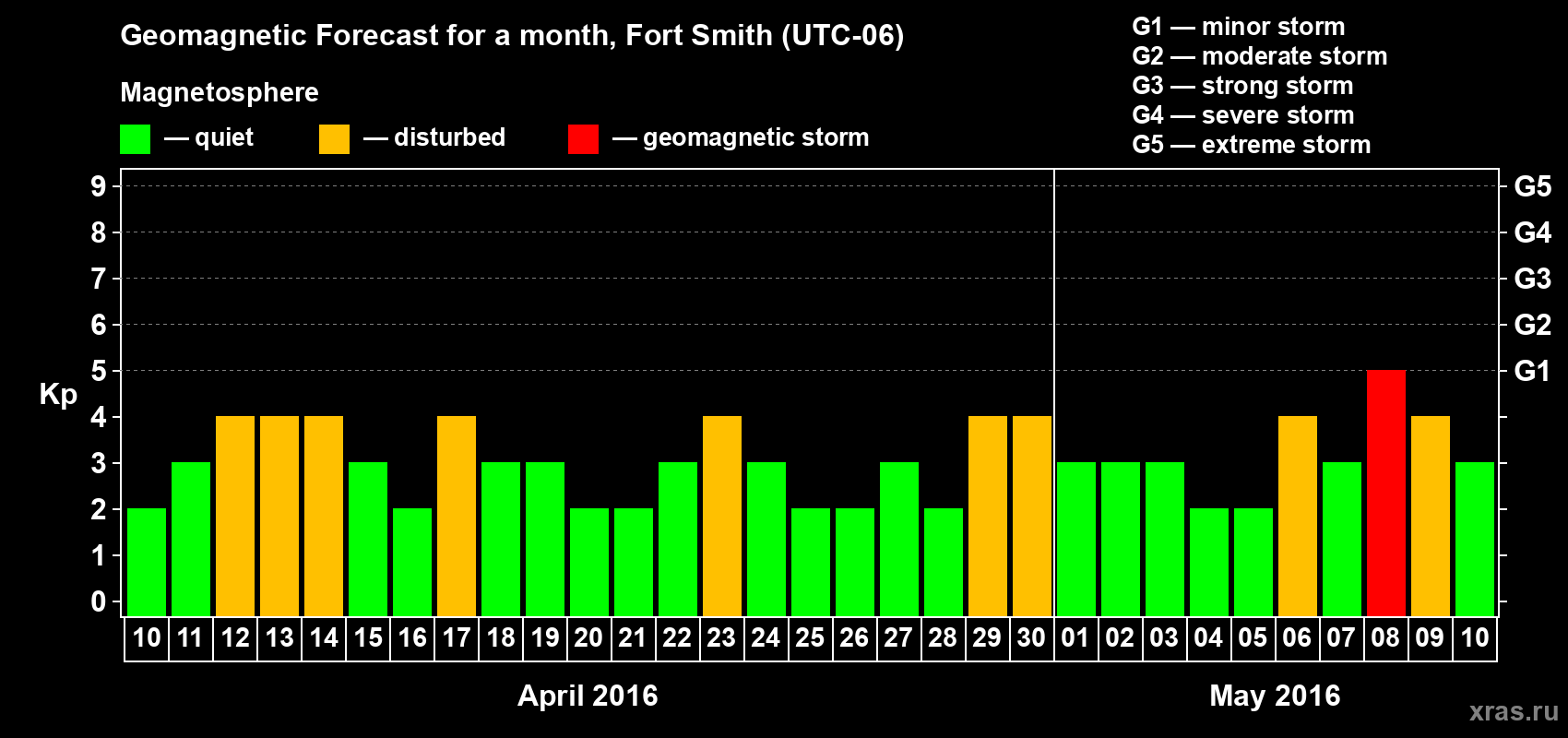1568x738 pixels.
Task: Click the 'May 2016' month label
Action: pos(1275,696)
